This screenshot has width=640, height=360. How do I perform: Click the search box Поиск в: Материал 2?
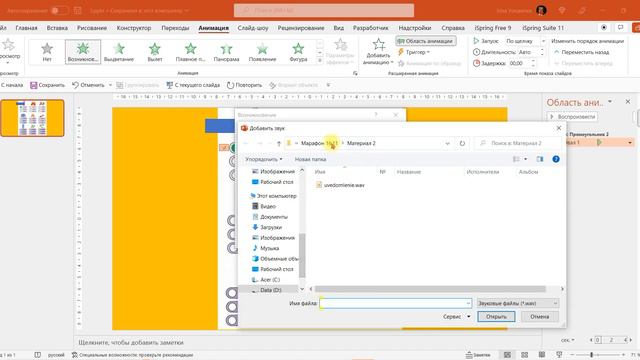[518, 143]
